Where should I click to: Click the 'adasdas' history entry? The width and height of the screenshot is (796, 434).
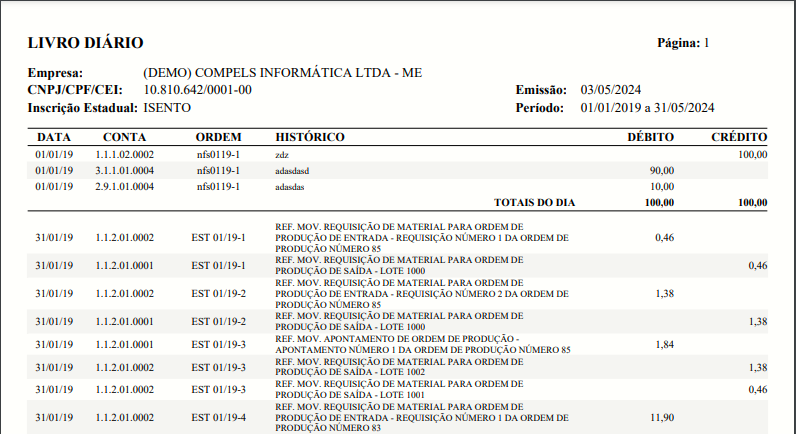click(x=289, y=187)
